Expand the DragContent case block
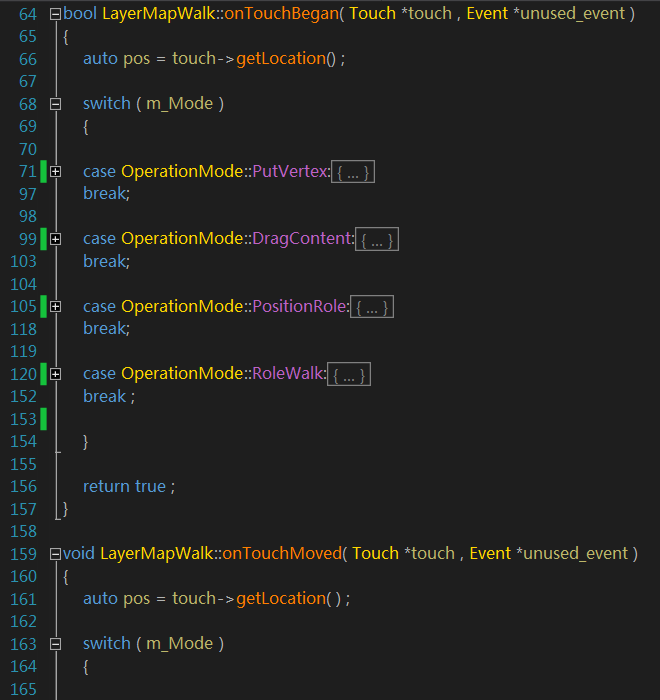The width and height of the screenshot is (660, 700). 55,240
